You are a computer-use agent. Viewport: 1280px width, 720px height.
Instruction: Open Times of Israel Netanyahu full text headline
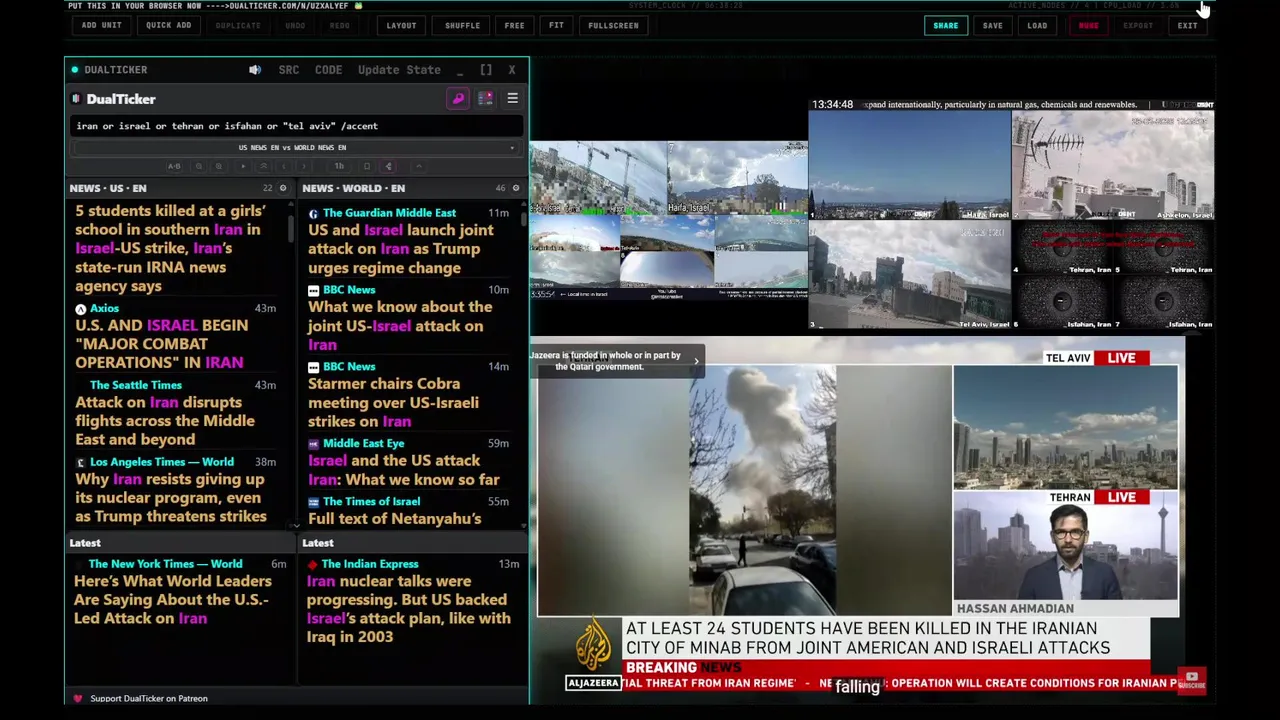tap(394, 518)
